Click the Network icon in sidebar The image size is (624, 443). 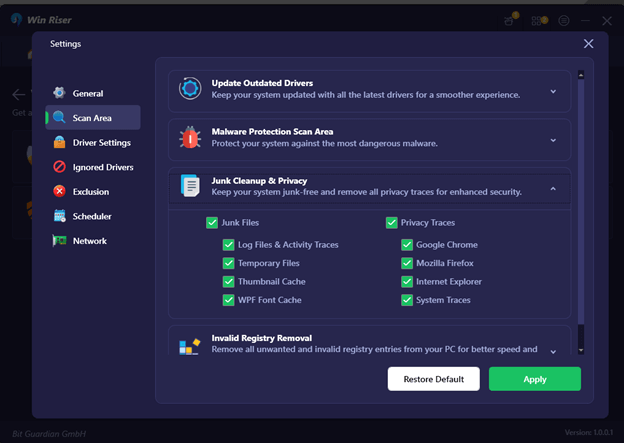(x=60, y=241)
